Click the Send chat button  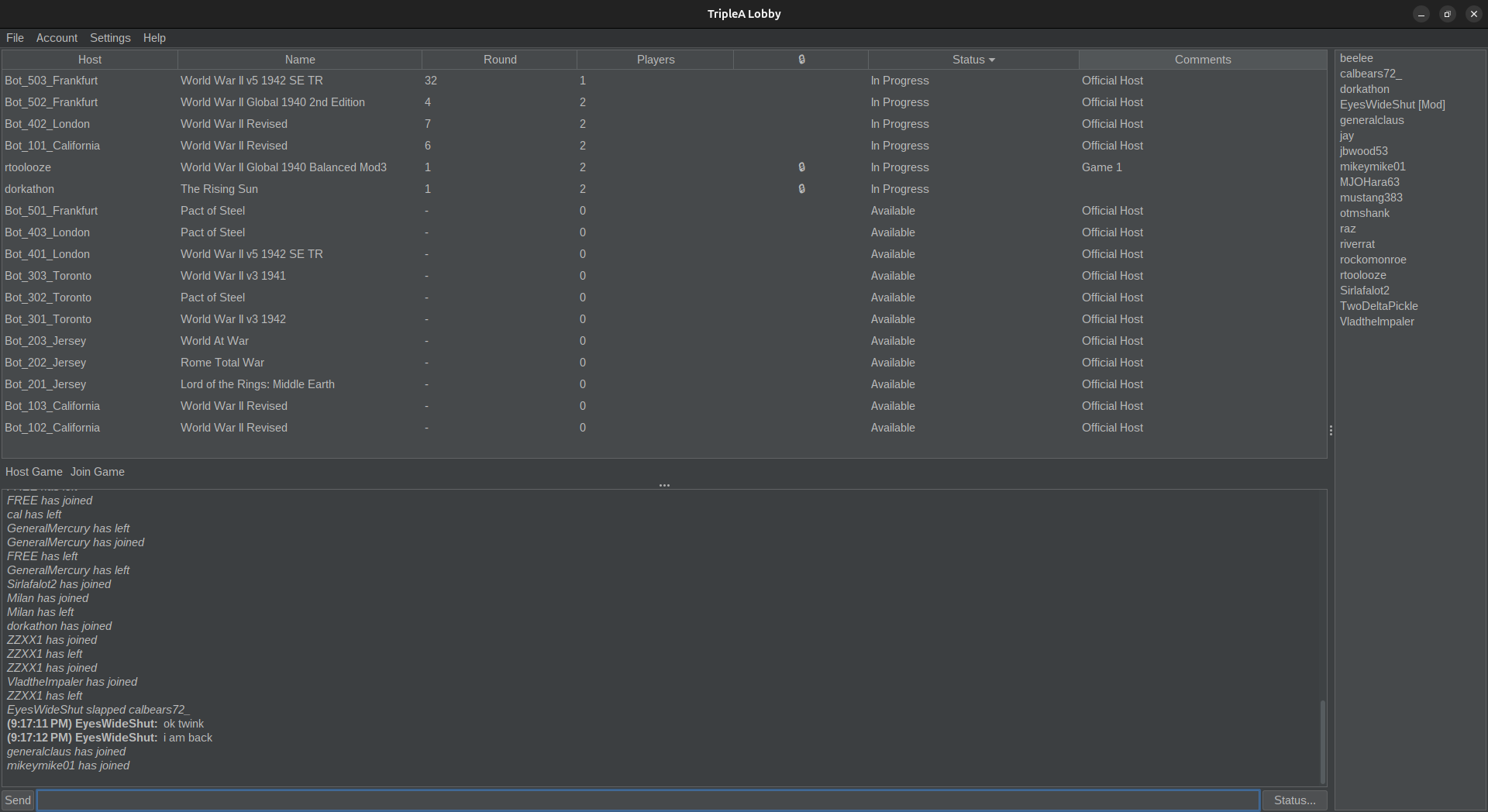click(x=18, y=800)
